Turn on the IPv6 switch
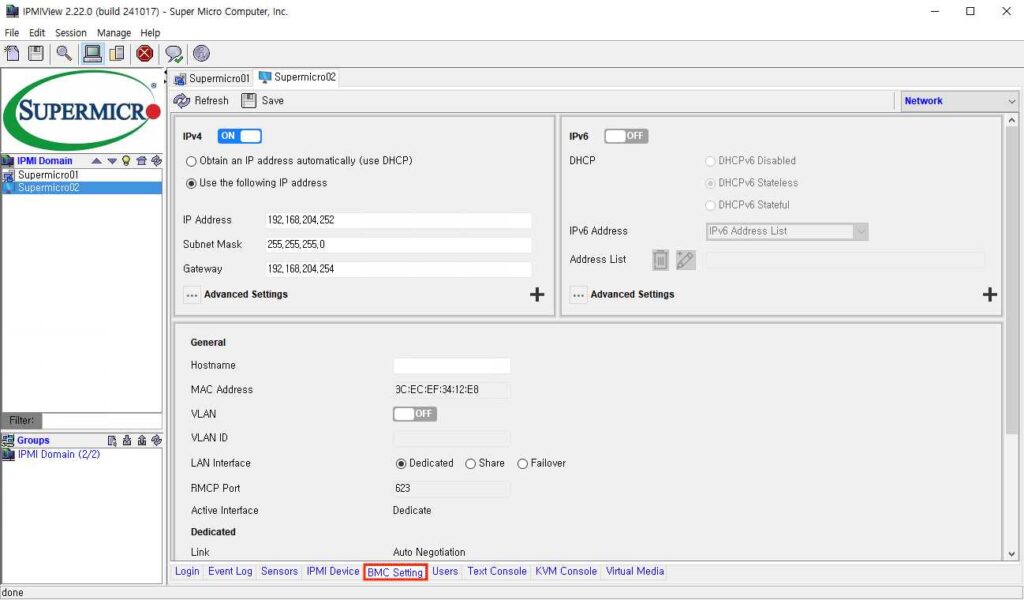The width and height of the screenshot is (1024, 600). coord(626,136)
